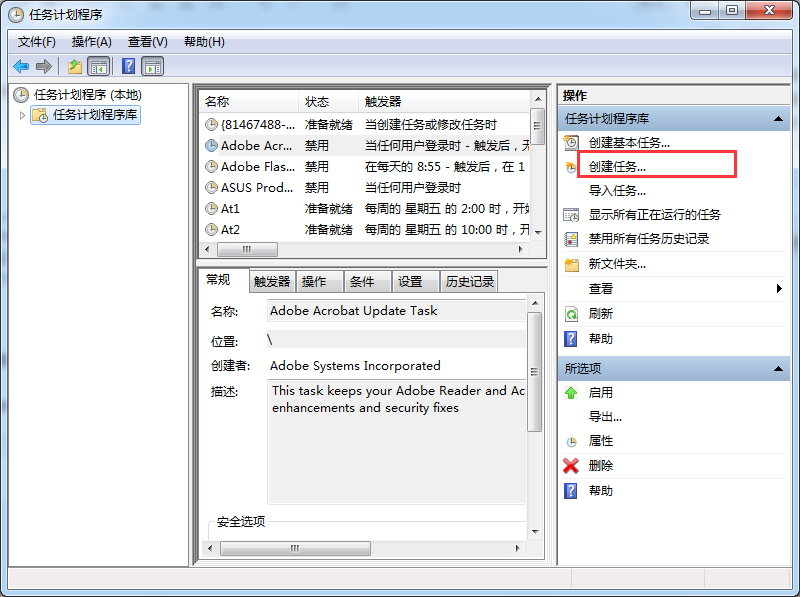Select task row At2
This screenshot has width=800, height=597.
[x=365, y=230]
